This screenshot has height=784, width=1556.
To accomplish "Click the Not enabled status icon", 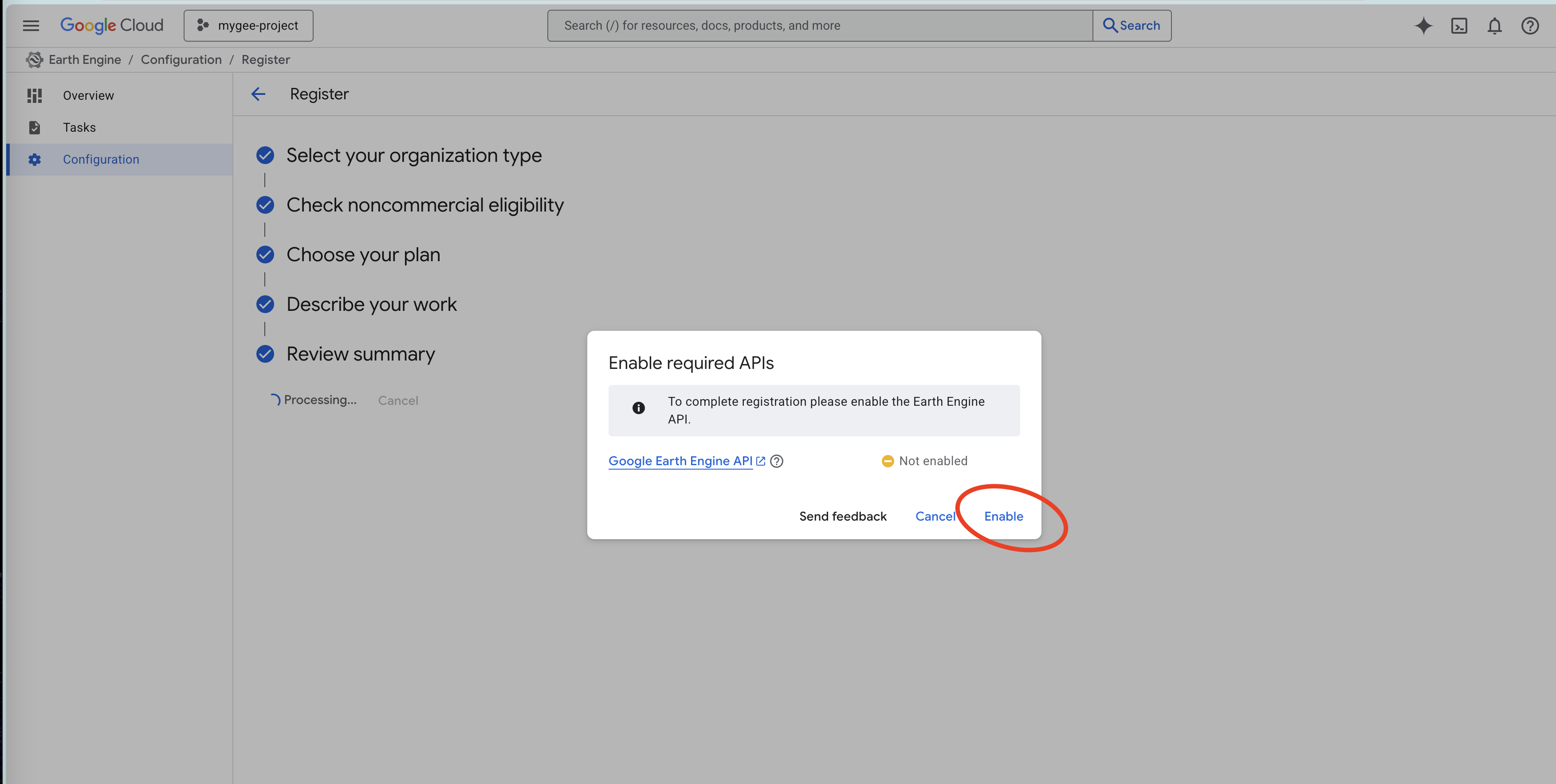I will tap(887, 461).
